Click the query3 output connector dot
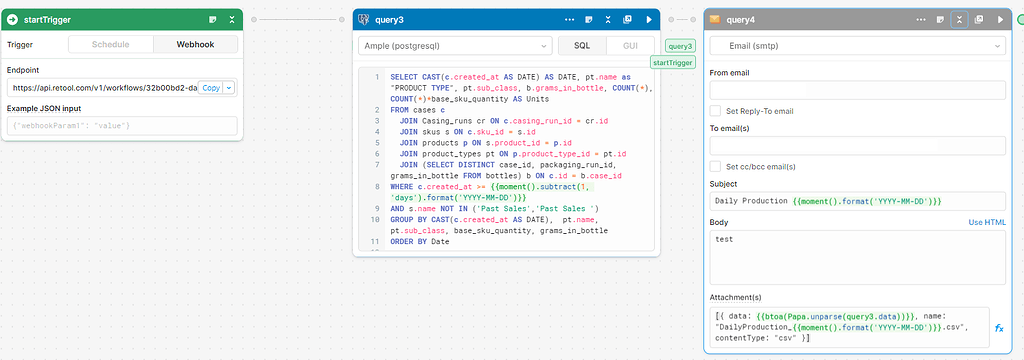This screenshot has height=360, width=1024. (x=671, y=19)
